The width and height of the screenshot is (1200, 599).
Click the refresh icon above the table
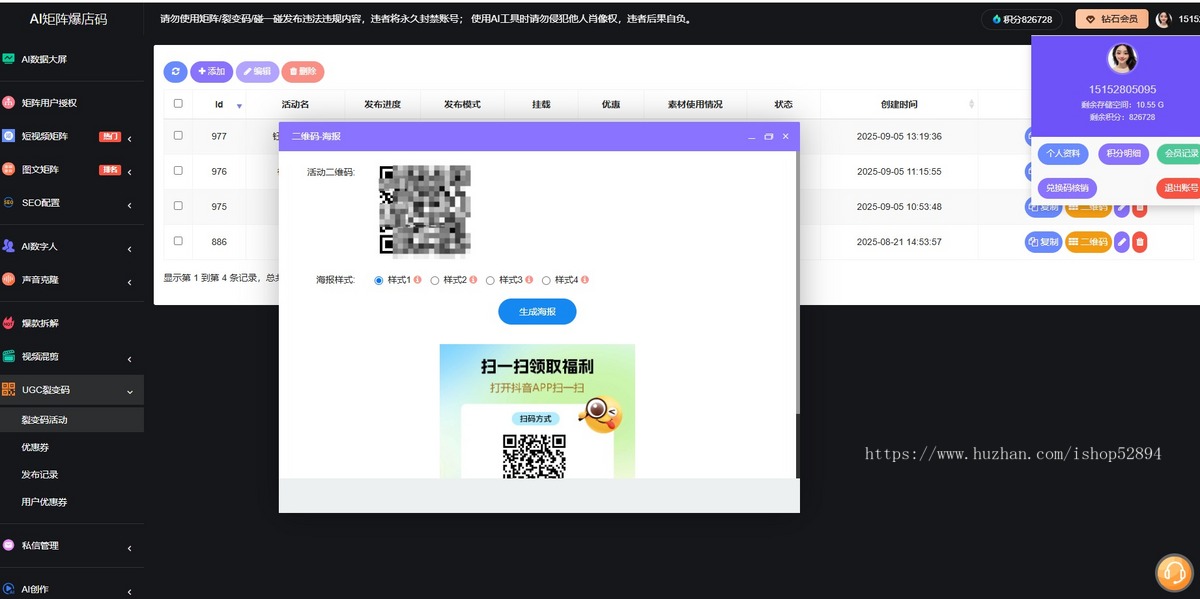point(175,72)
